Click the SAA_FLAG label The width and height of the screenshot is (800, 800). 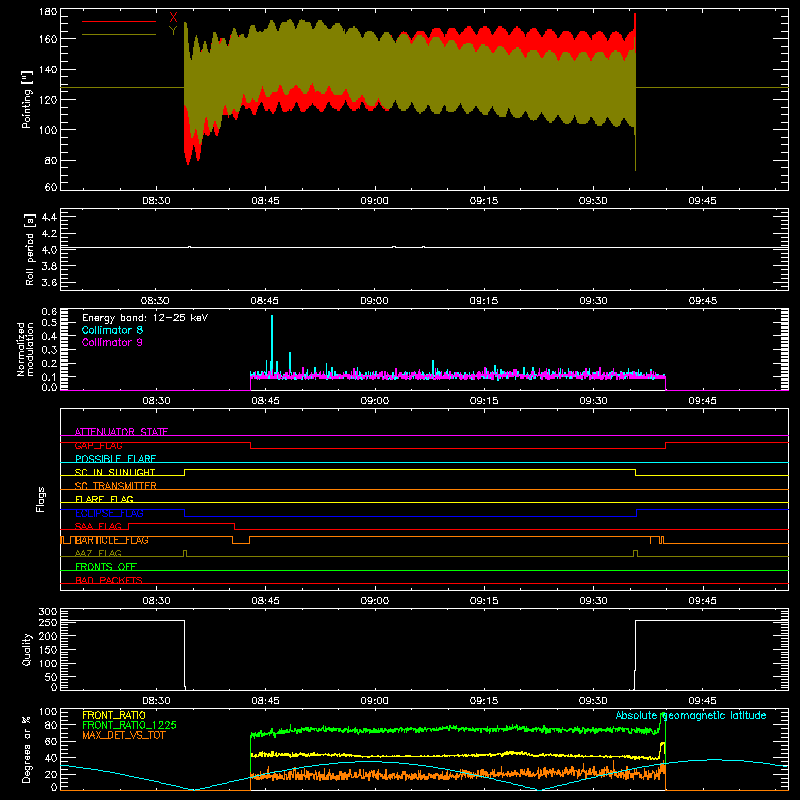click(98, 526)
